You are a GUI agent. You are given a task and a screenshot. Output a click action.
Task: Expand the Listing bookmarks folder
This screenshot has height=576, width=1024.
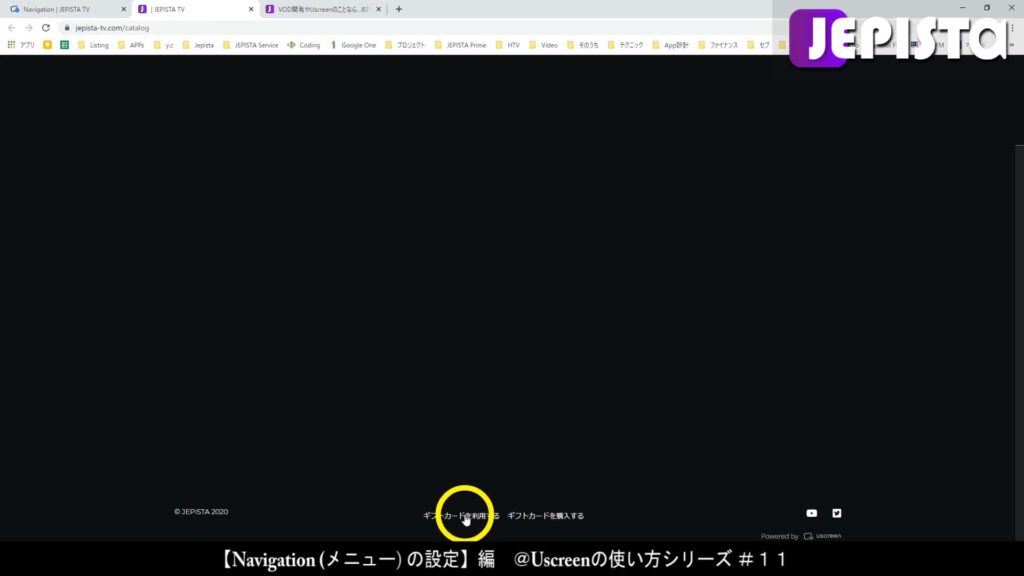pos(97,45)
